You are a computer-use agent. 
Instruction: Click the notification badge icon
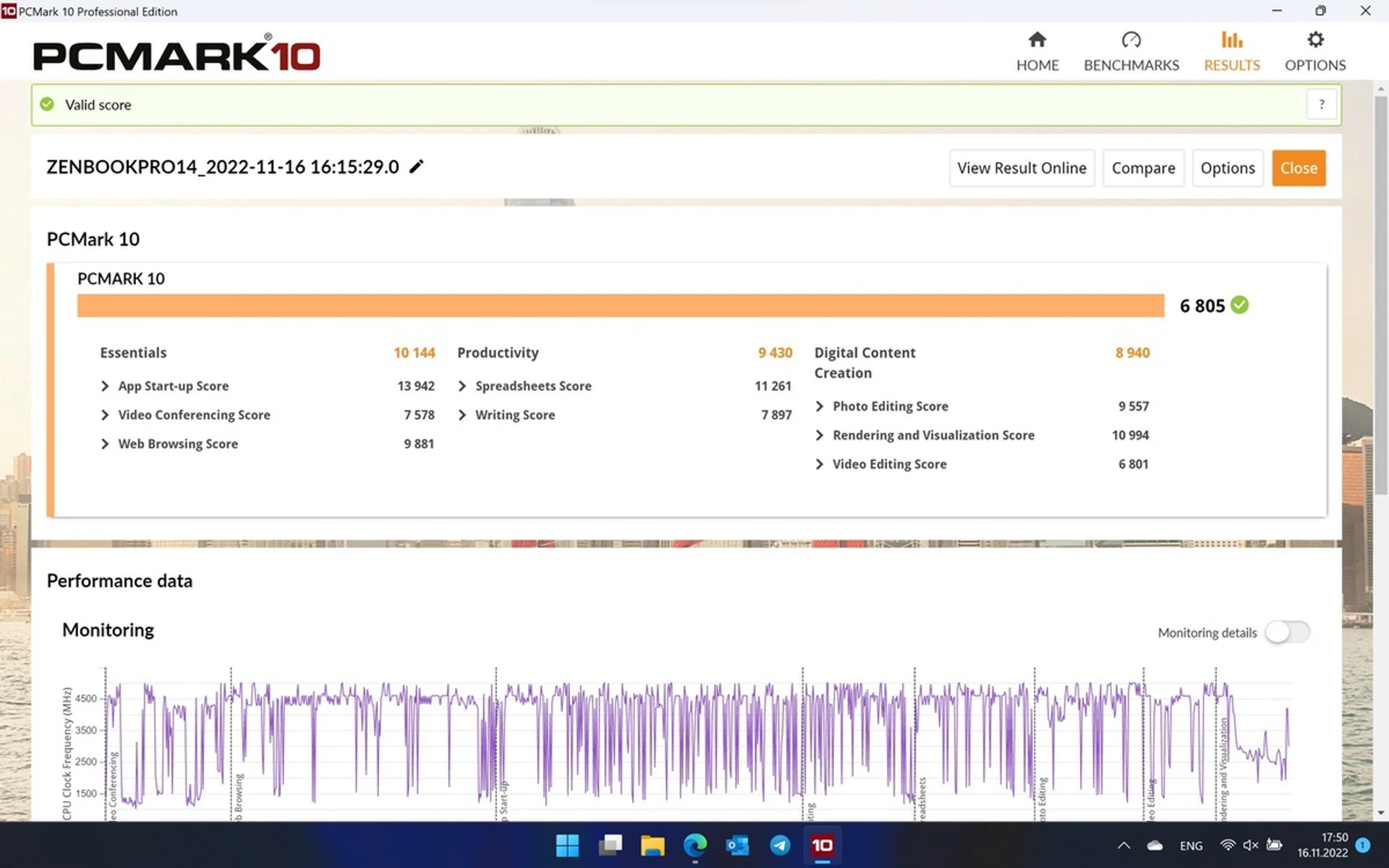coord(1363,845)
